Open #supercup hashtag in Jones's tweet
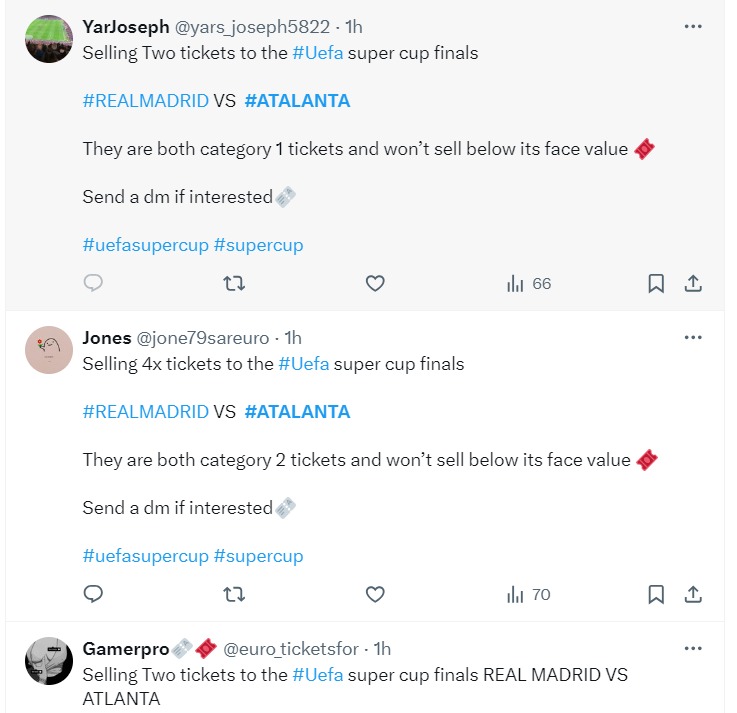 [x=258, y=556]
